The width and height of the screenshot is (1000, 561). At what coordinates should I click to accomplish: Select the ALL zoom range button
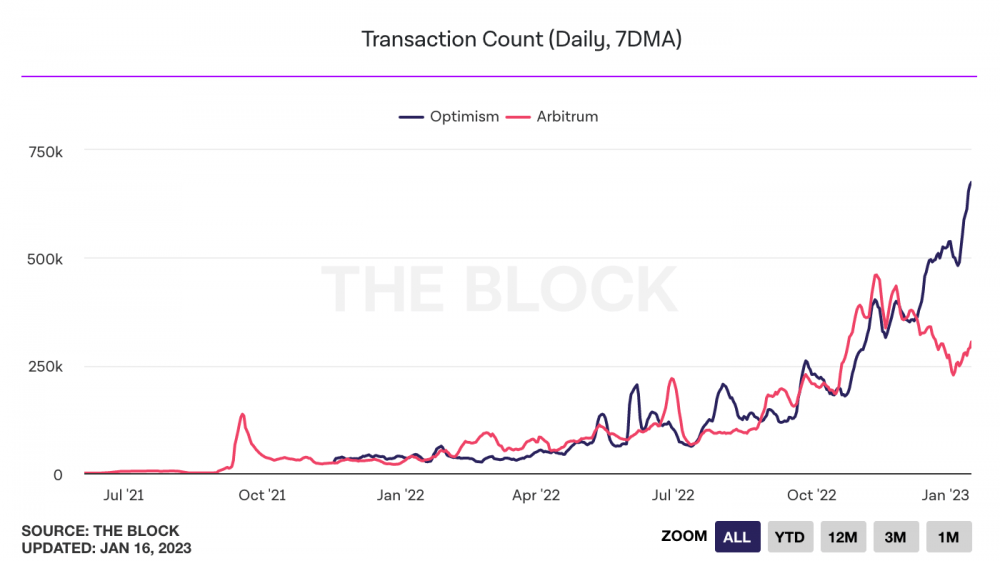point(737,537)
